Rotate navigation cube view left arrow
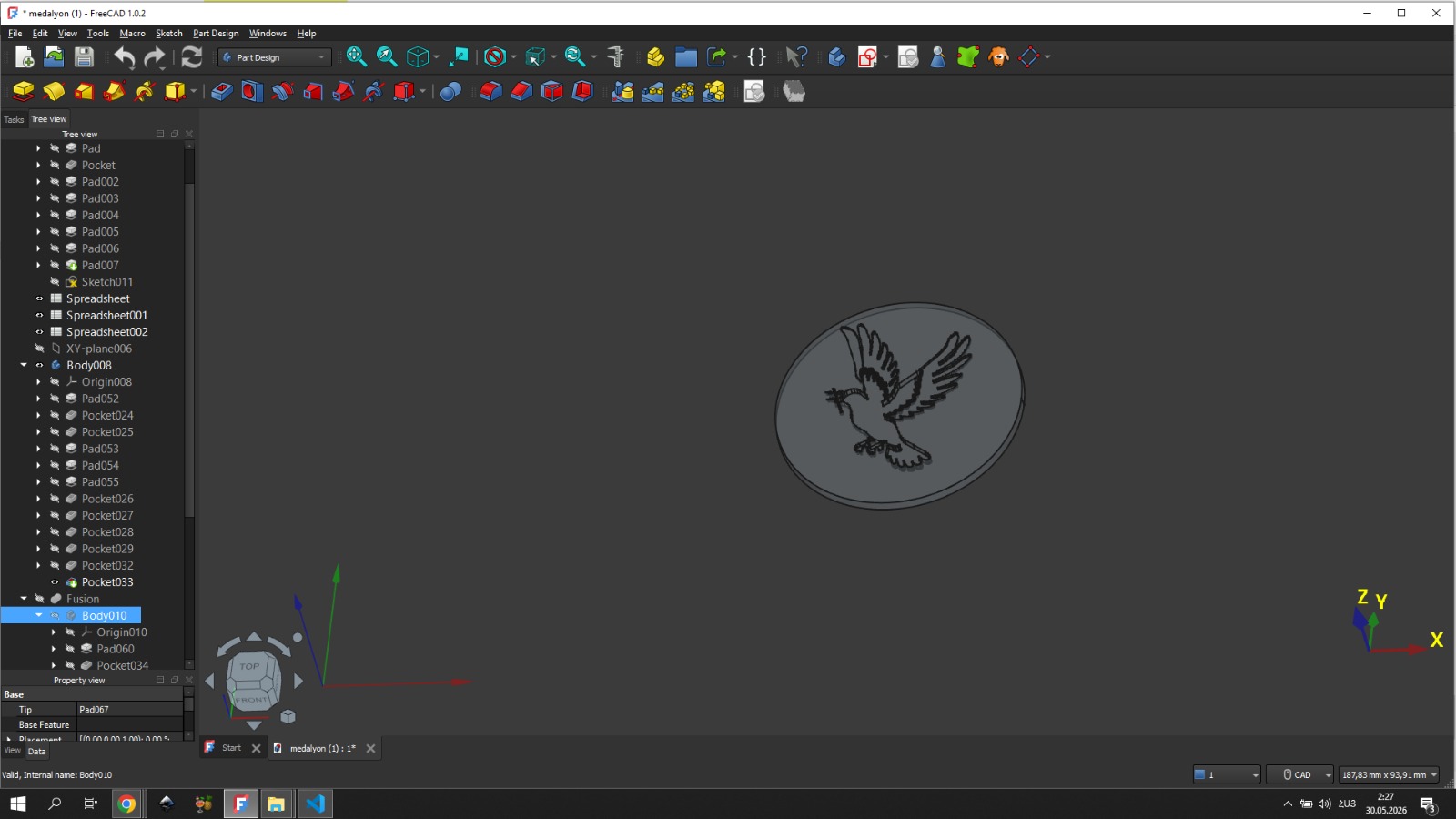The height and width of the screenshot is (819, 1456). 209,681
